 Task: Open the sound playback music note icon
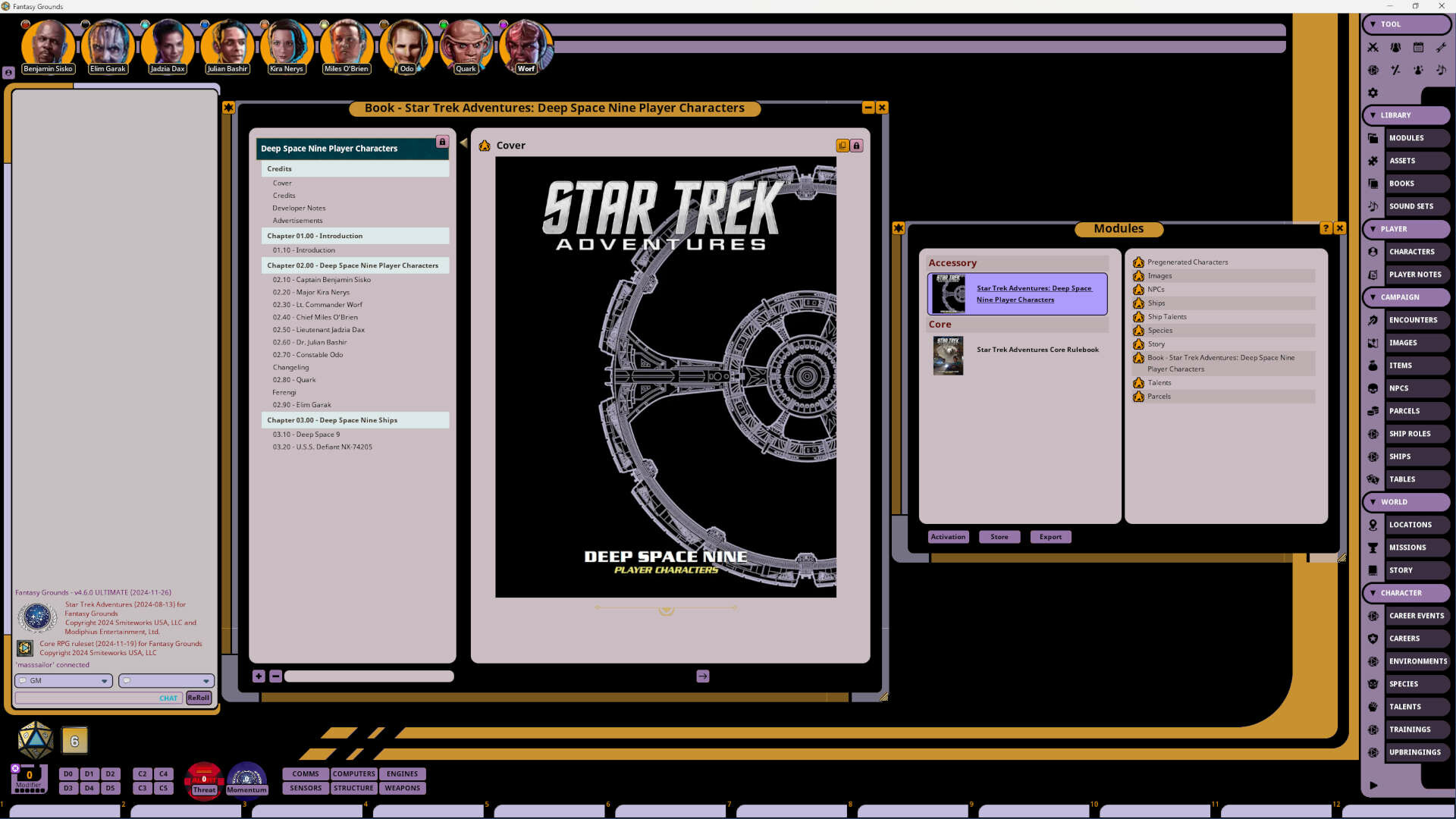(1441, 70)
